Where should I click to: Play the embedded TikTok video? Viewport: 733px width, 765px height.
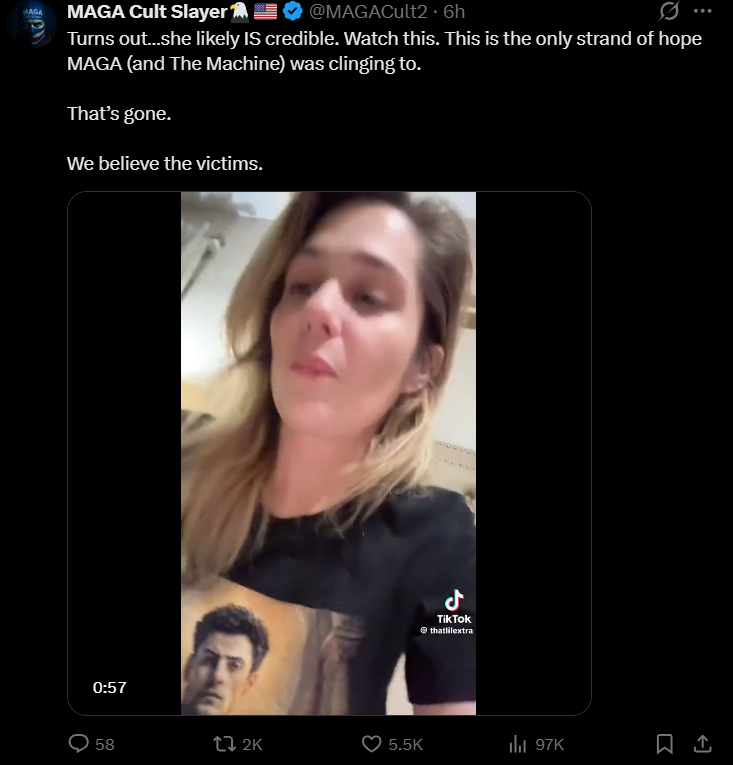tap(328, 453)
